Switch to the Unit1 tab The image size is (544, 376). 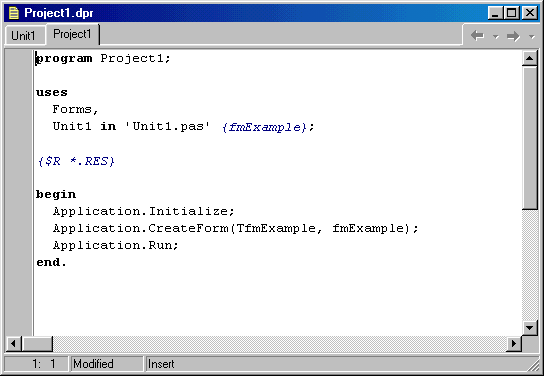pos(25,35)
